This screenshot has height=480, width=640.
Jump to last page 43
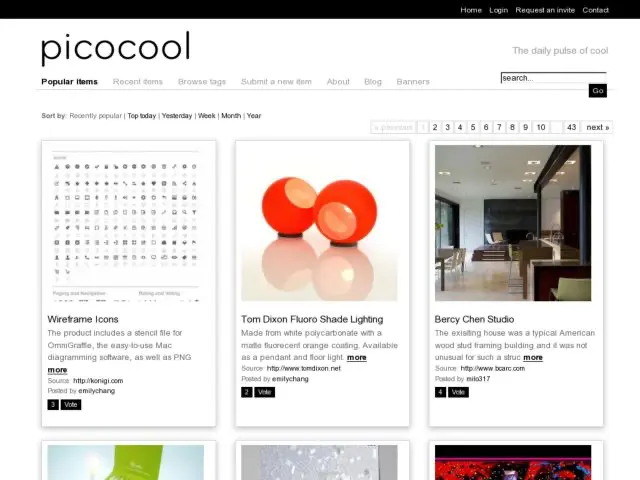click(571, 127)
